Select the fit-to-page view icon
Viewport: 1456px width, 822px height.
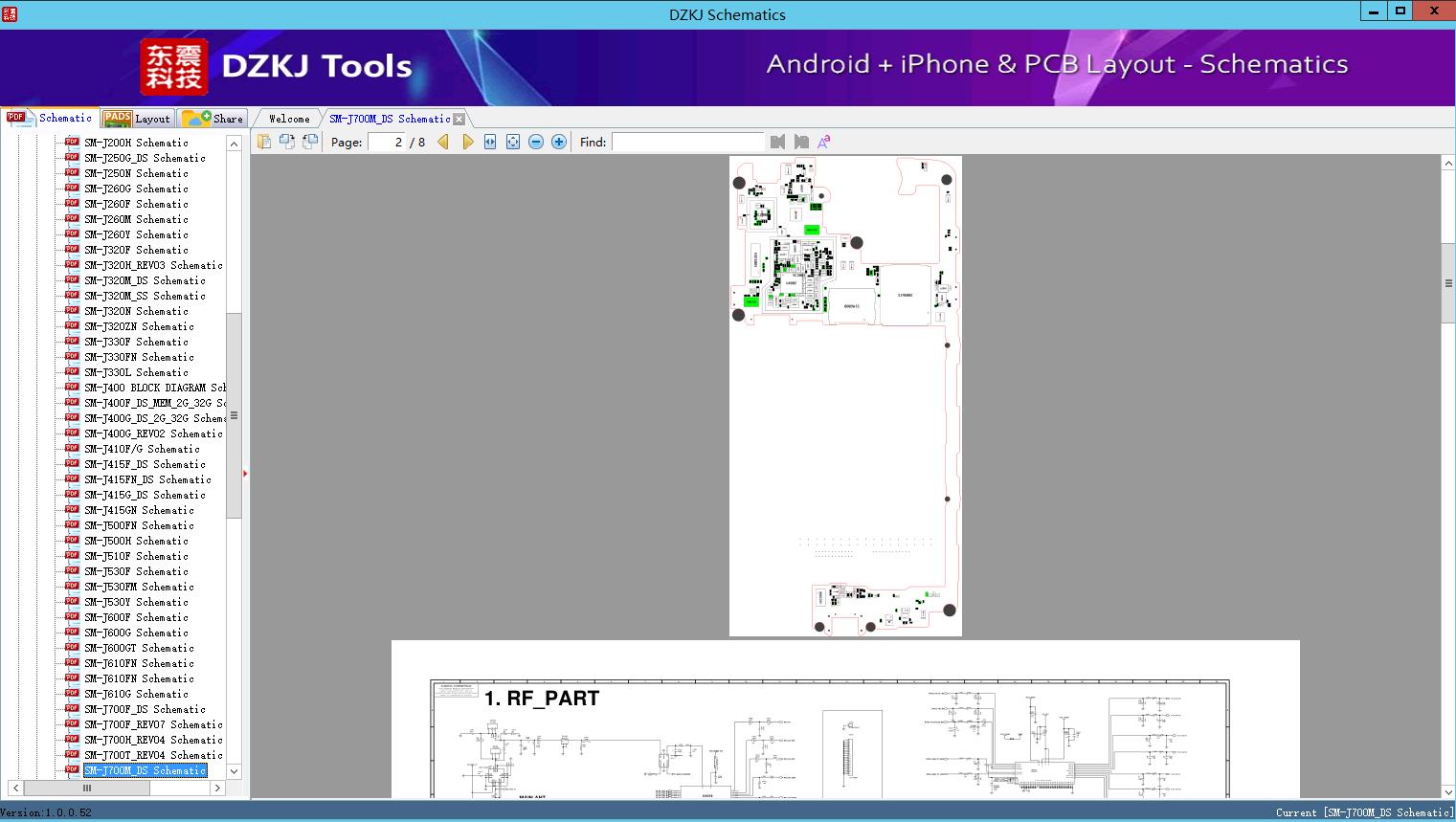pyautogui.click(x=512, y=141)
